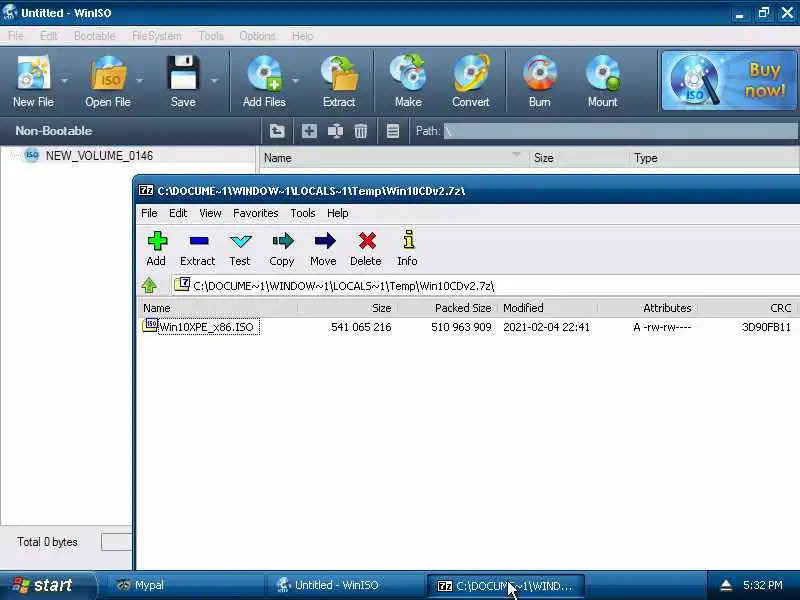Expand the Save dropdown arrow
Image resolution: width=800 pixels, height=600 pixels.
214,81
